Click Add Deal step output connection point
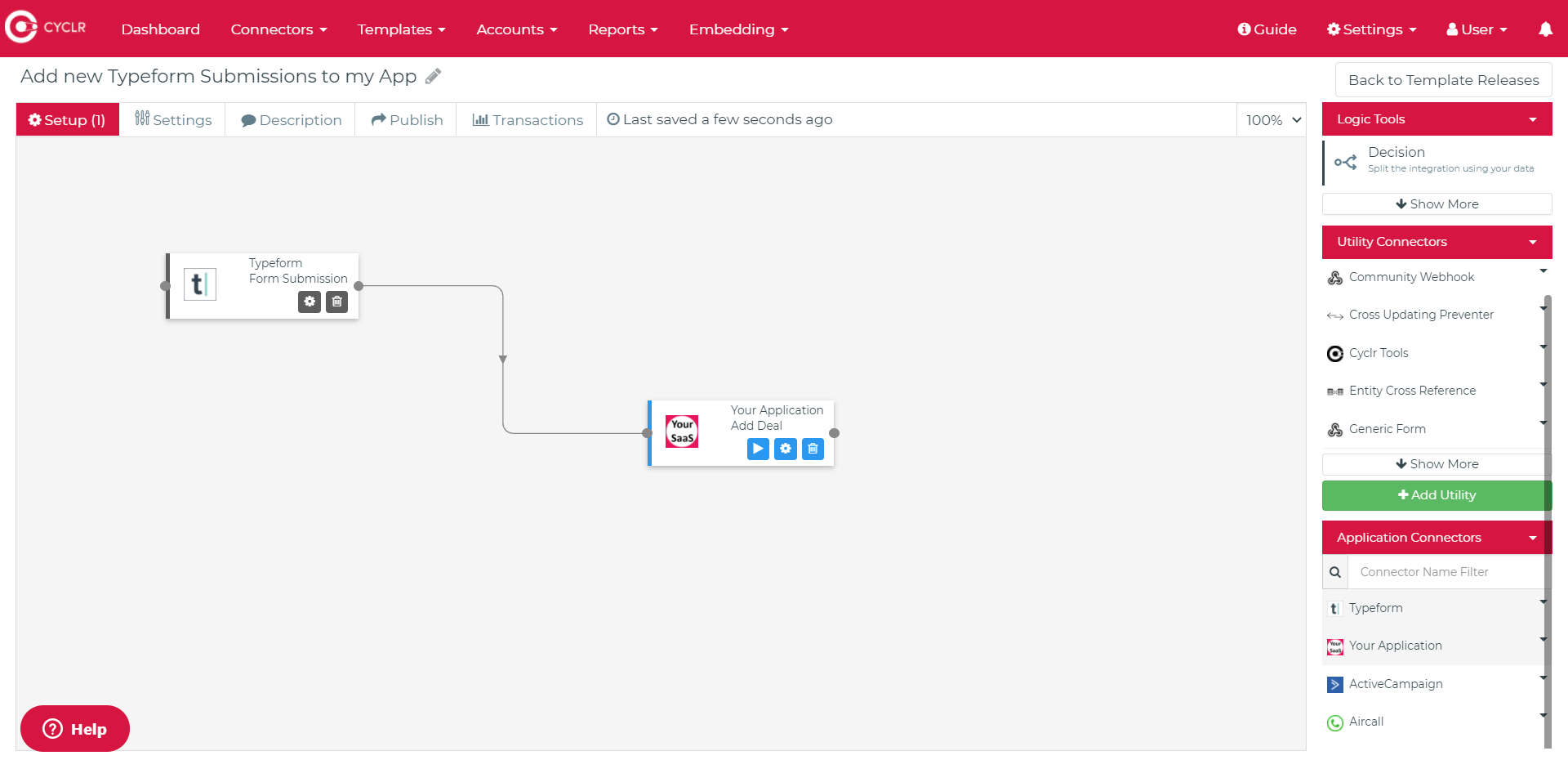 tap(834, 433)
